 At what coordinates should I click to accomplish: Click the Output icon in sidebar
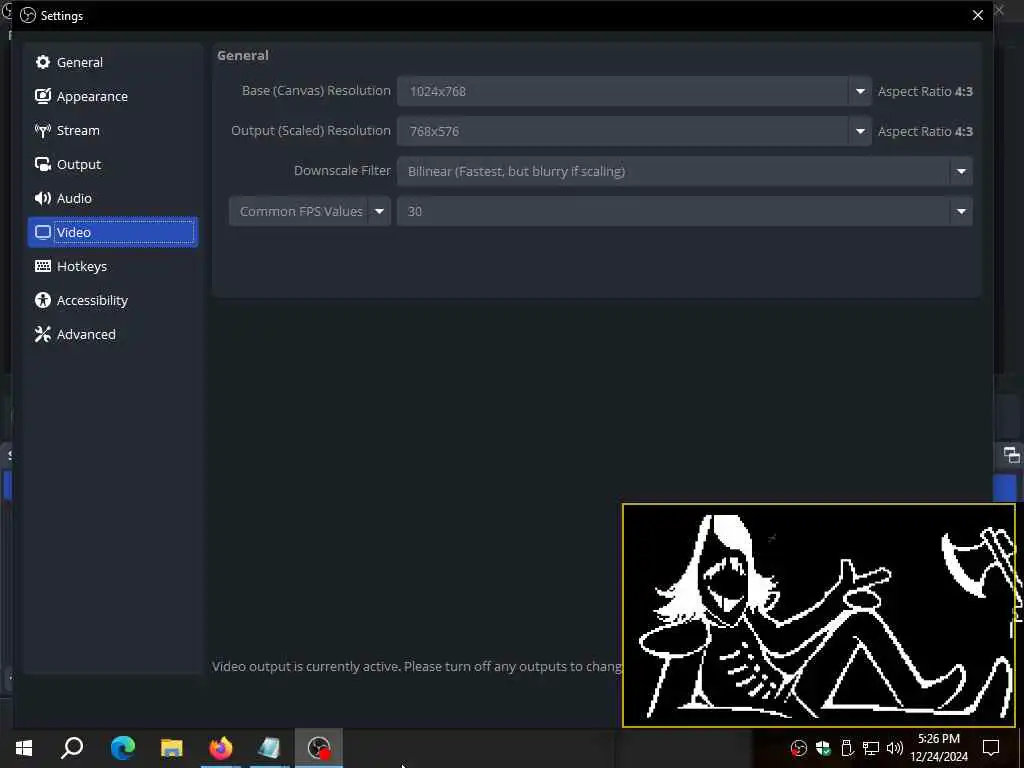[x=42, y=164]
